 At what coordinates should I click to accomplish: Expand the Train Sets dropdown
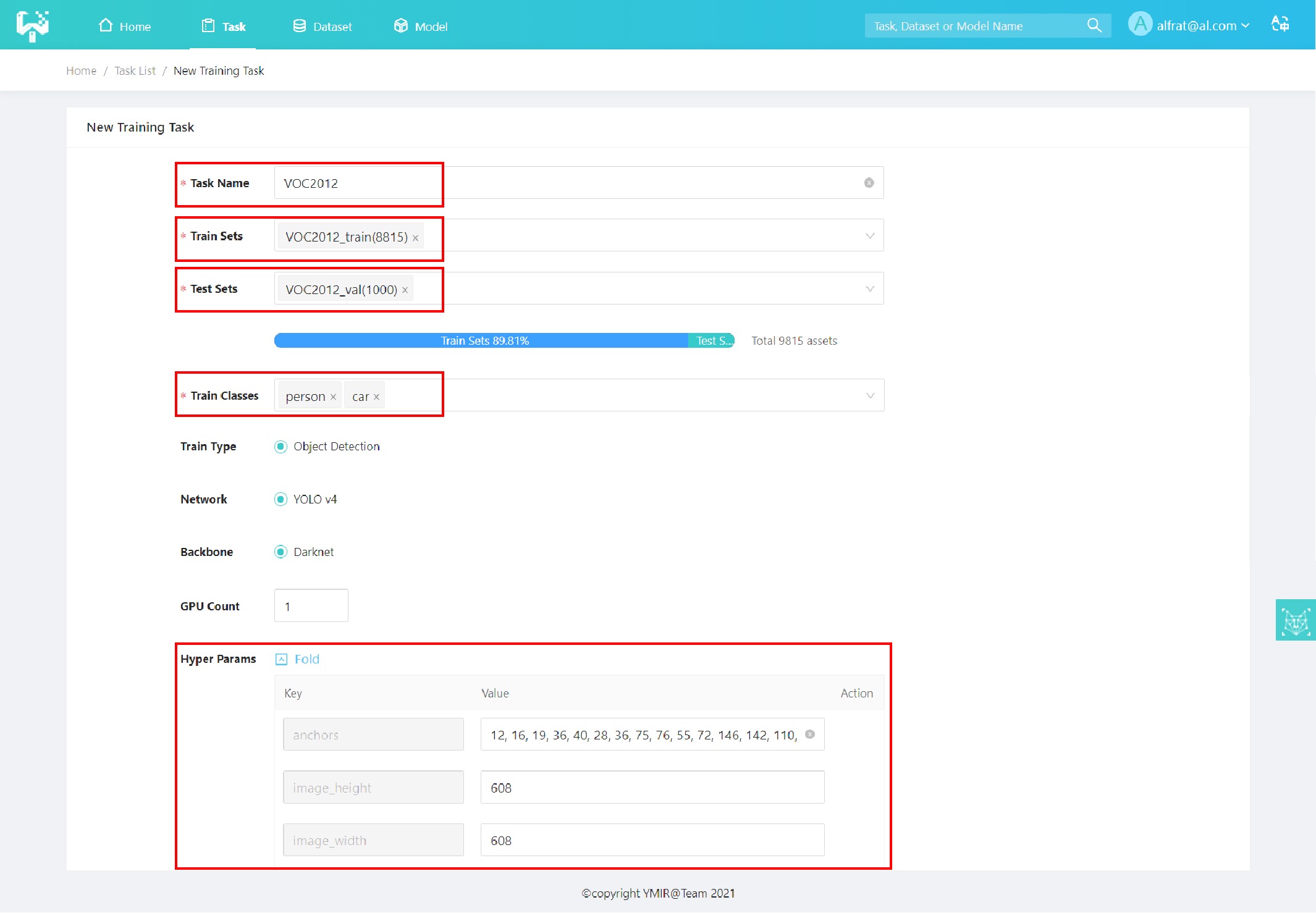click(869, 236)
